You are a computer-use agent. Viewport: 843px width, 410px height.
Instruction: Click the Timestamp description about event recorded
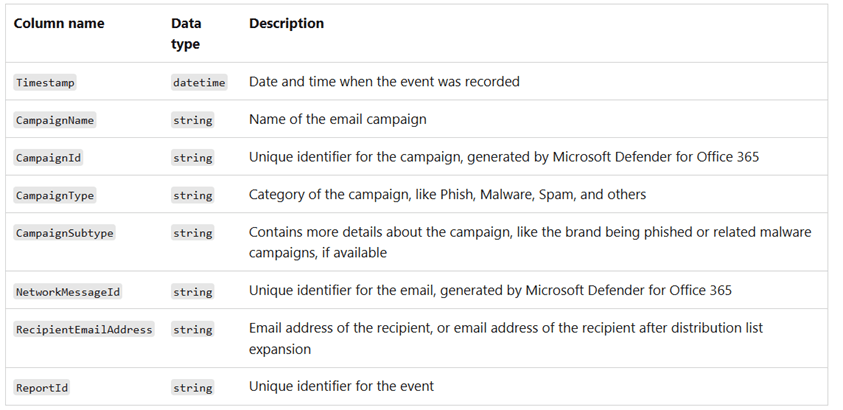384,82
